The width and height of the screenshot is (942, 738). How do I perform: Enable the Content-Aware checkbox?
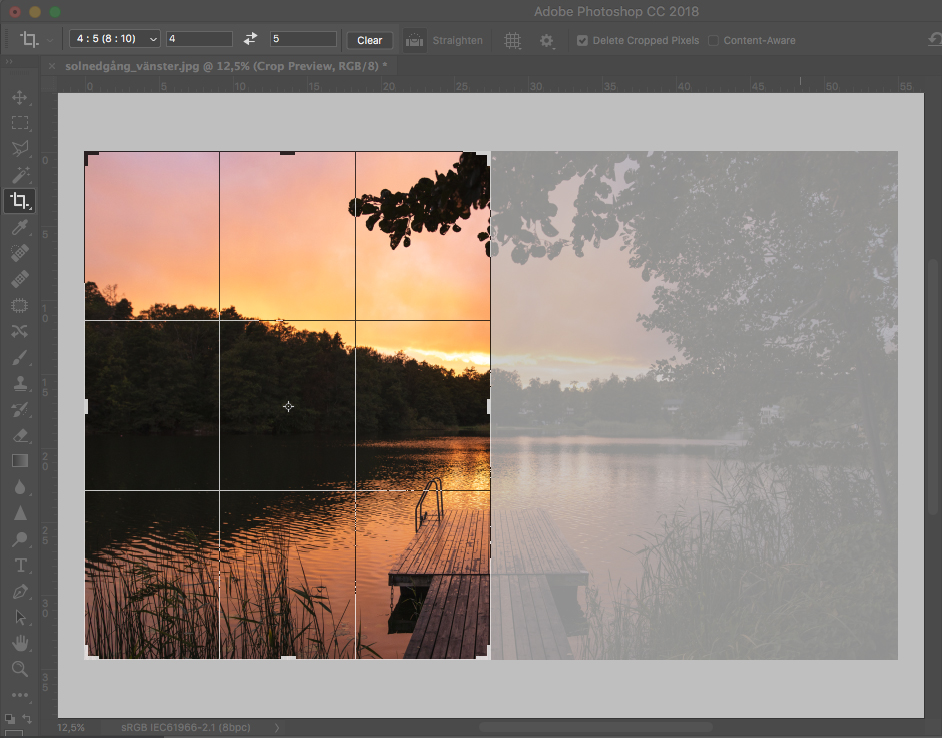(713, 40)
